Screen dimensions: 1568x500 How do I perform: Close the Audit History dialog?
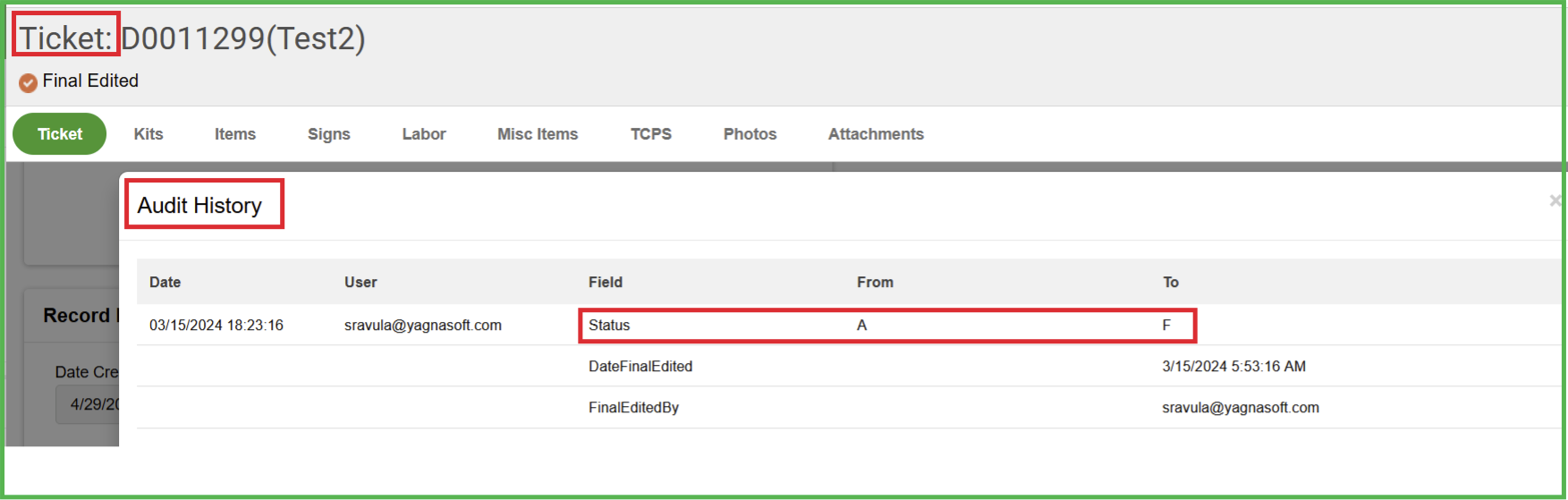pos(1555,201)
